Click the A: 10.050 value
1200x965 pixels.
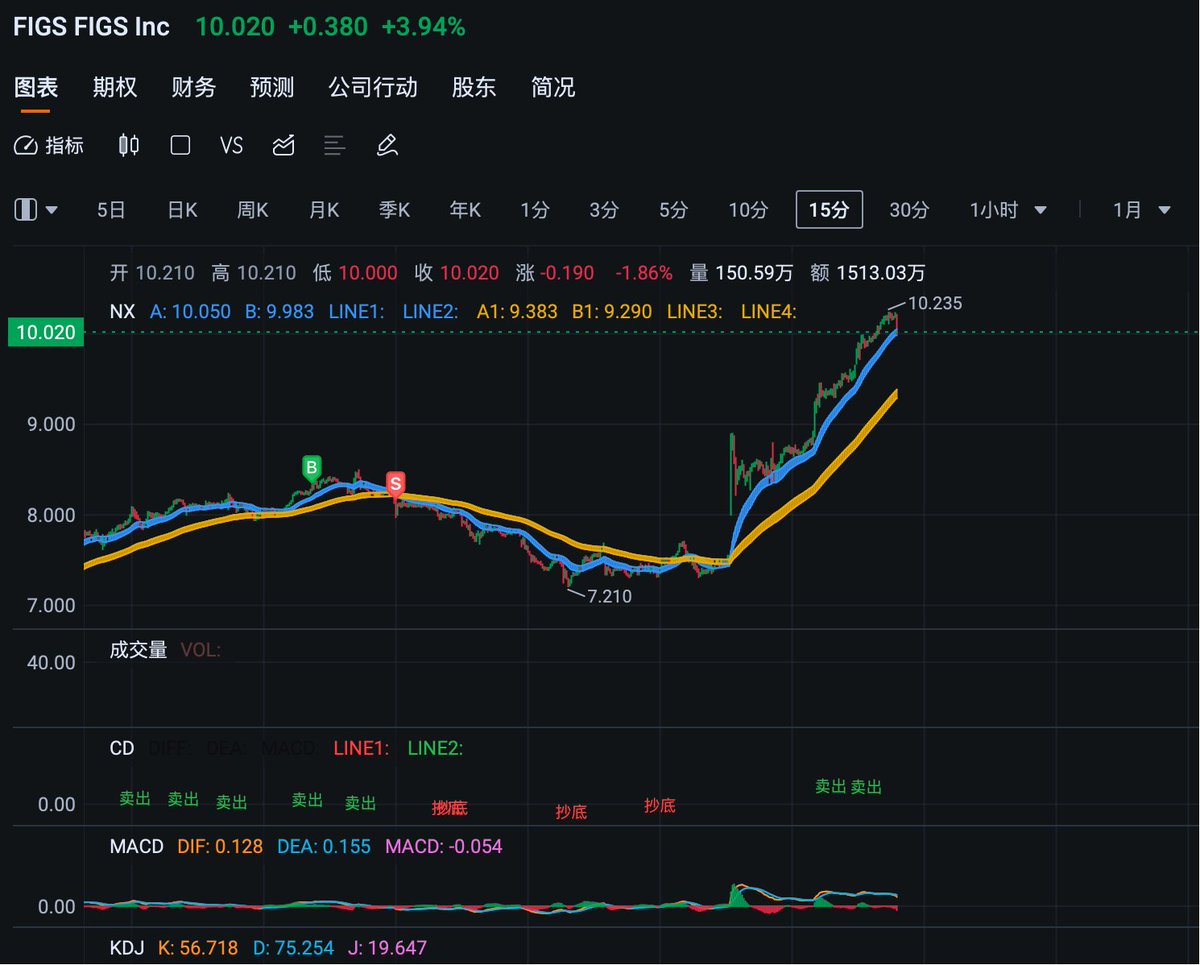192,312
